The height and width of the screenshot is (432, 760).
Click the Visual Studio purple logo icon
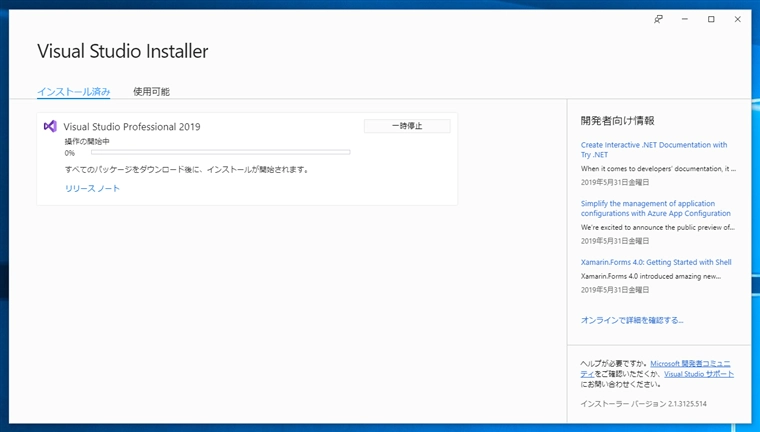[50, 127]
